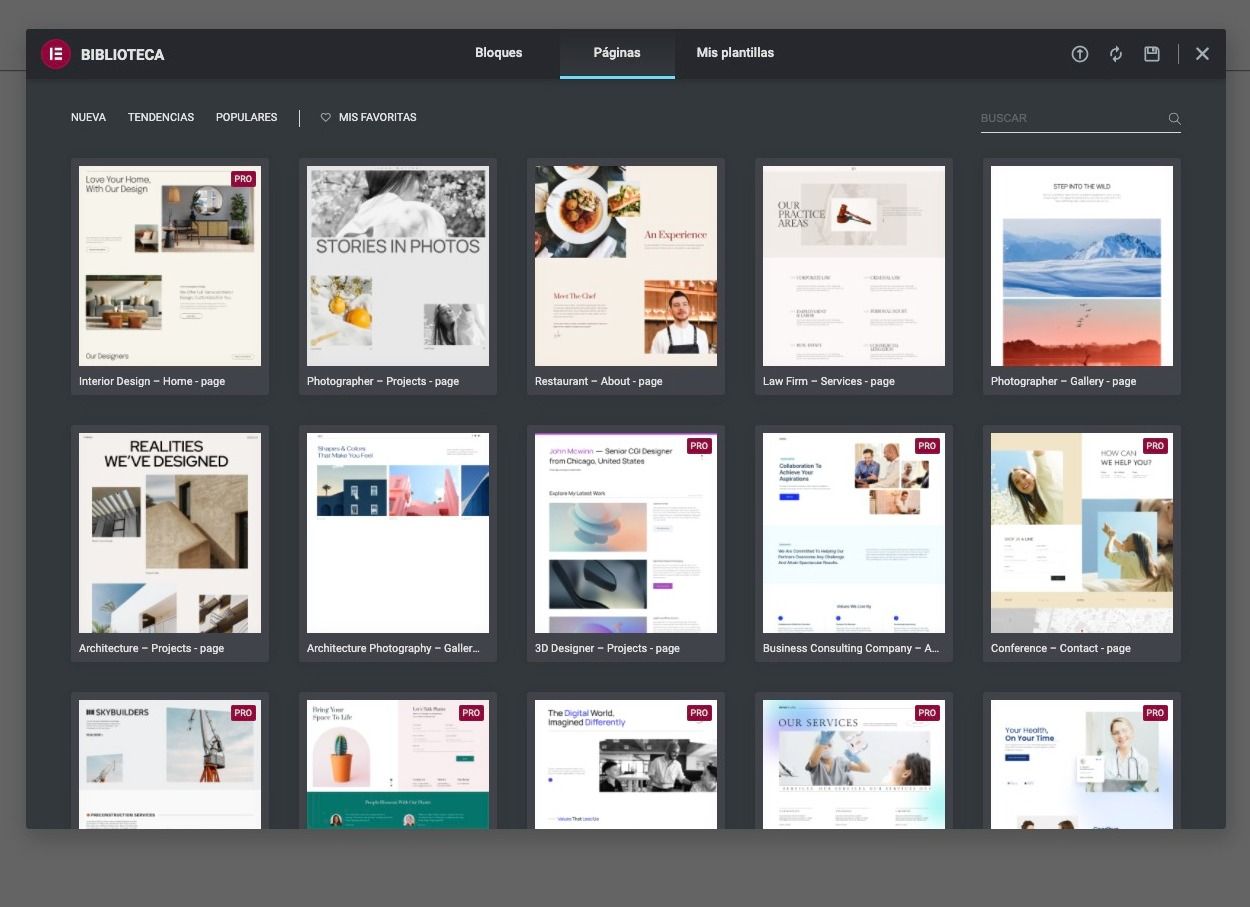This screenshot has width=1250, height=907.
Task: Click the 'Interior Design – Home - page' label
Action: point(152,381)
